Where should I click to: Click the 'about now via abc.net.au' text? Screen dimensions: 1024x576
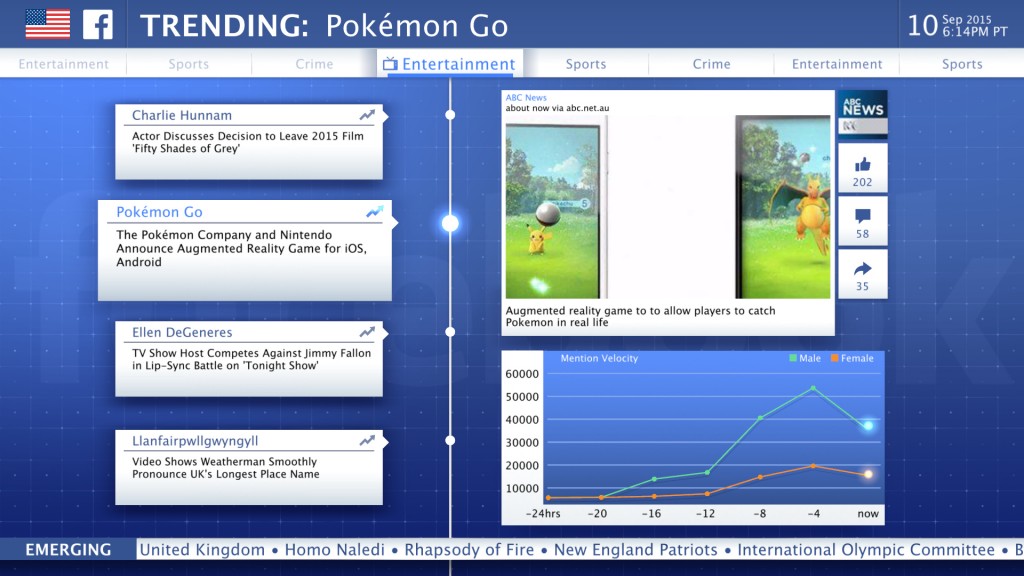pyautogui.click(x=557, y=108)
